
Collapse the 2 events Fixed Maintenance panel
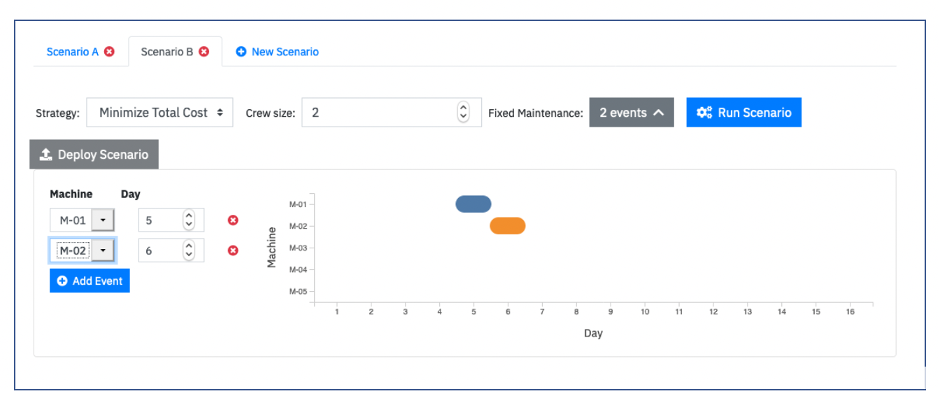(632, 113)
